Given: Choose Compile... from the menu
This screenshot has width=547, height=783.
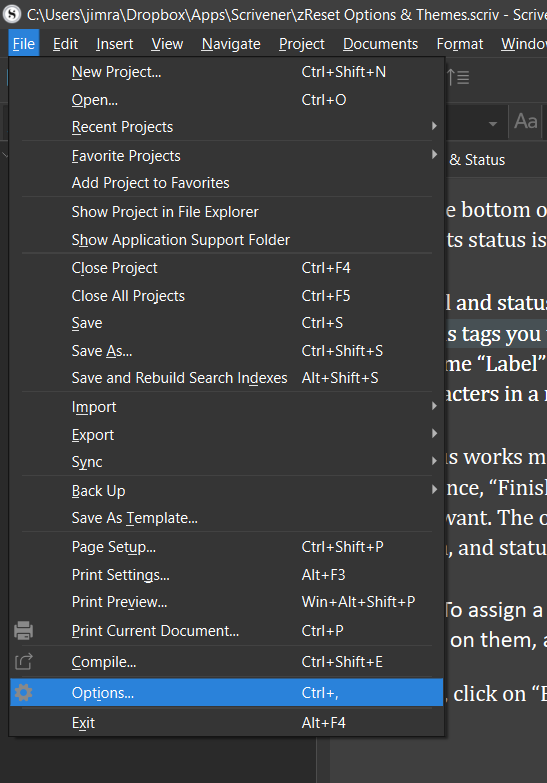Looking at the screenshot, I should click(227, 662).
